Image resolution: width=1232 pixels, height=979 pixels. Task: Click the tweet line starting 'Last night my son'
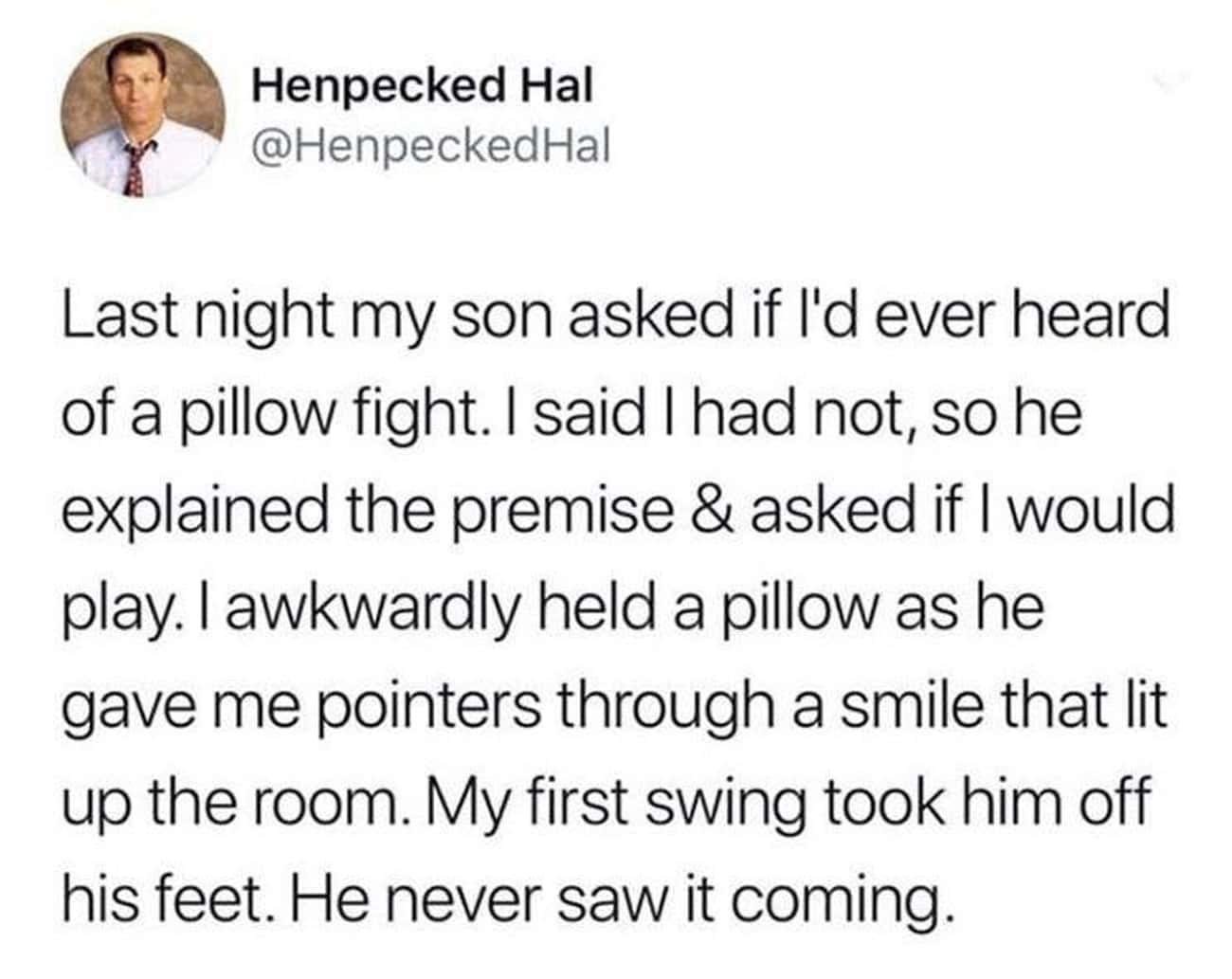616,317
